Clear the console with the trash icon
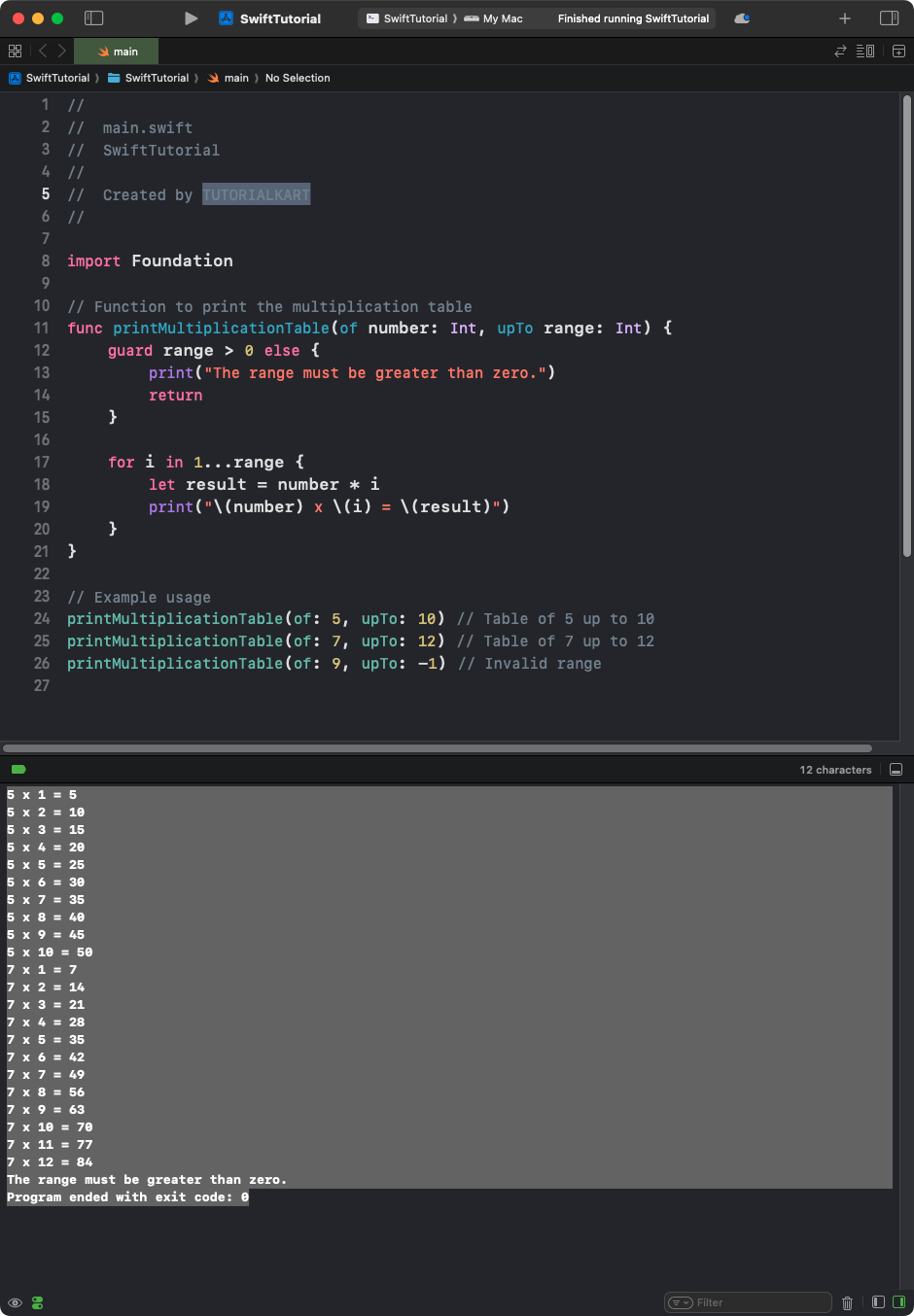This screenshot has height=1316, width=914. tap(847, 1301)
